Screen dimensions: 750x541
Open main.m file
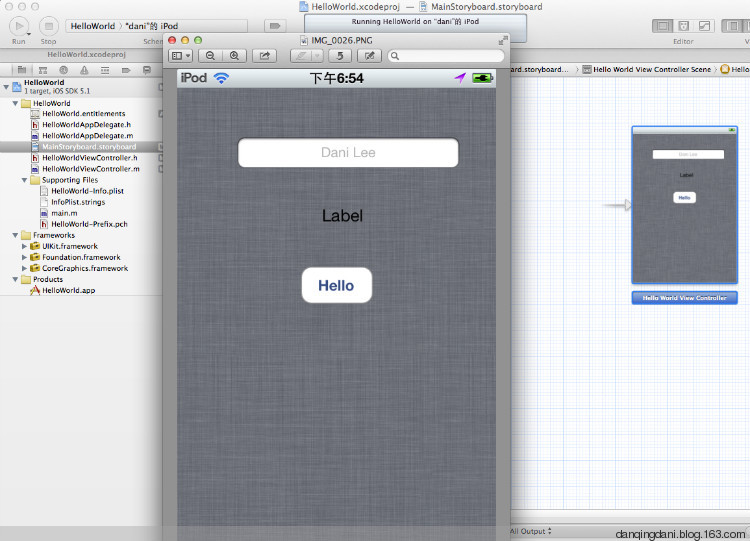(x=64, y=213)
